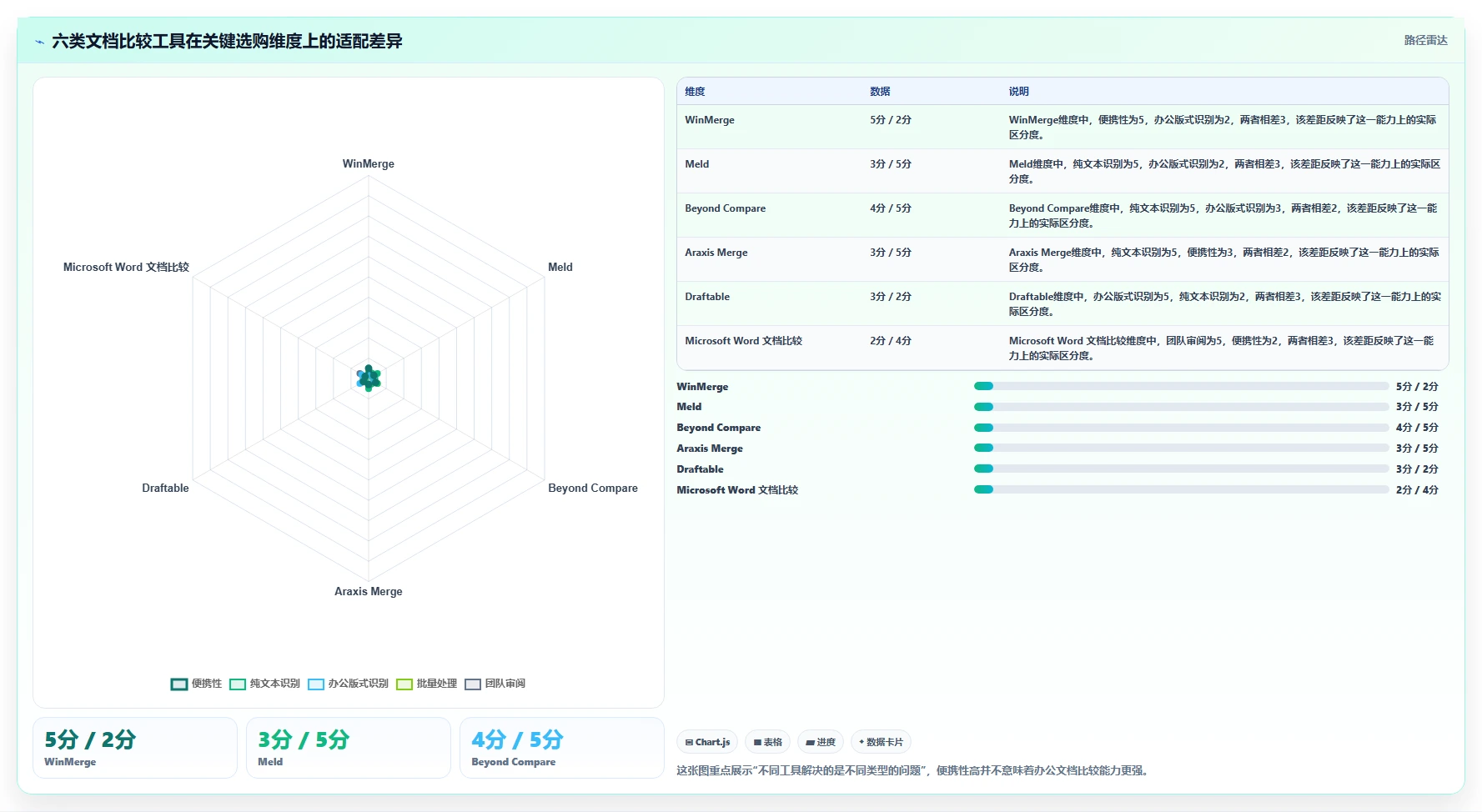This screenshot has width=1482, height=812.
Task: Click the Chart.js tag chip
Action: [x=707, y=742]
